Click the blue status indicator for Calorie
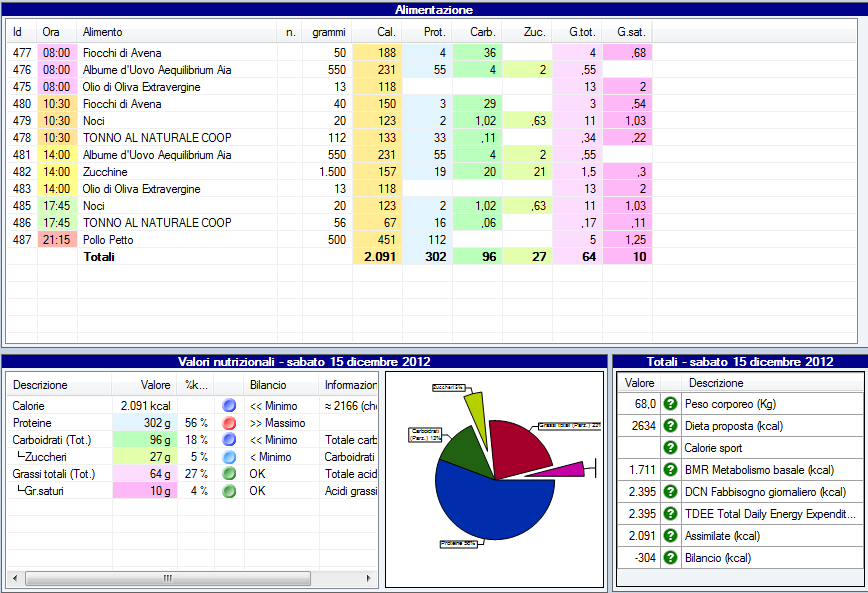Screen dimensions: 868x593 click(229, 406)
